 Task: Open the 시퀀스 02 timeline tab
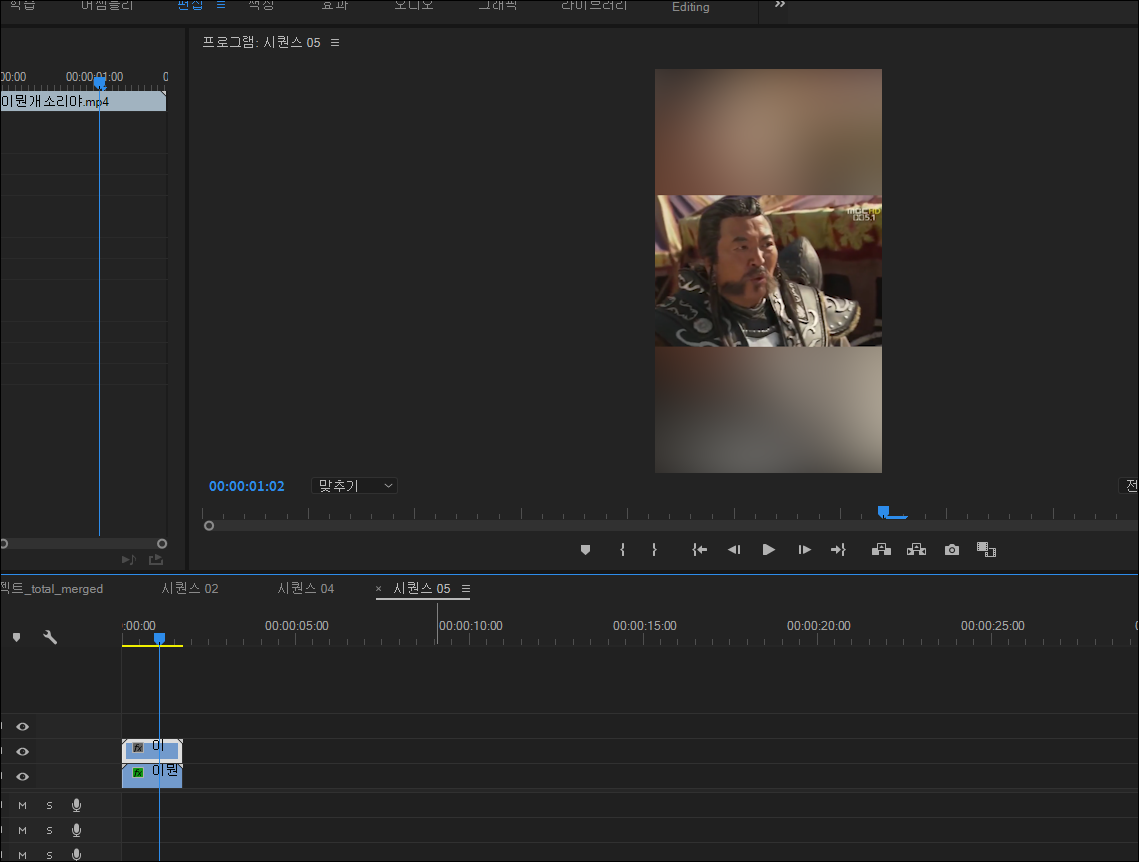(190, 588)
